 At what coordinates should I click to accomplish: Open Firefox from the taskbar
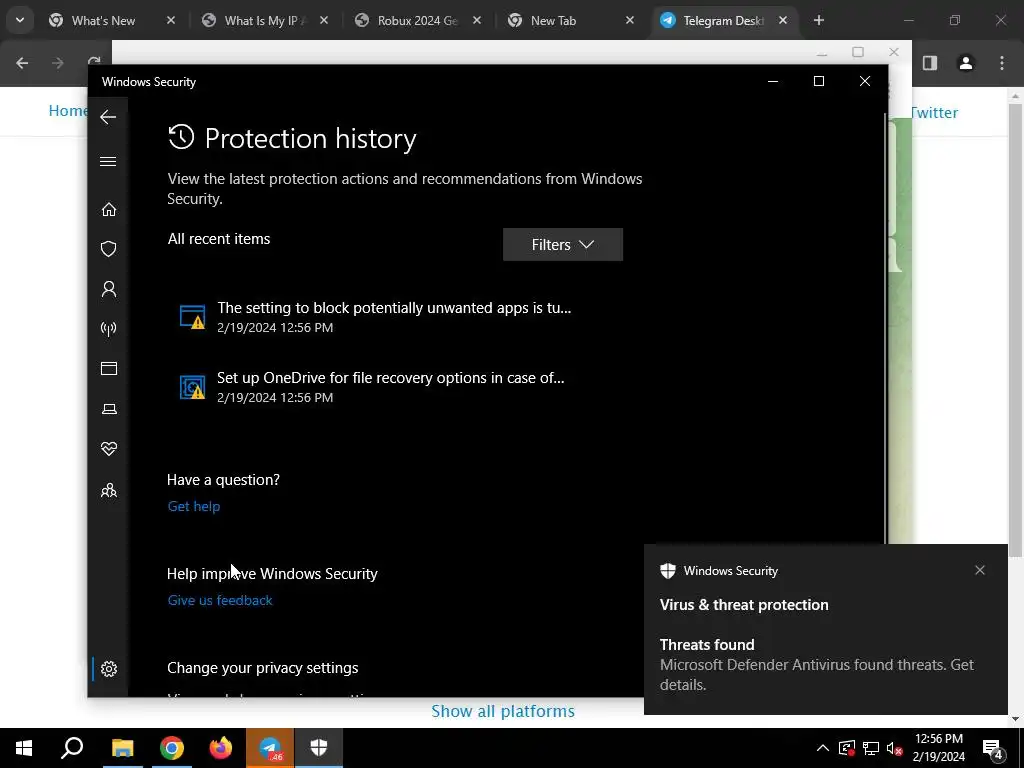click(x=220, y=748)
